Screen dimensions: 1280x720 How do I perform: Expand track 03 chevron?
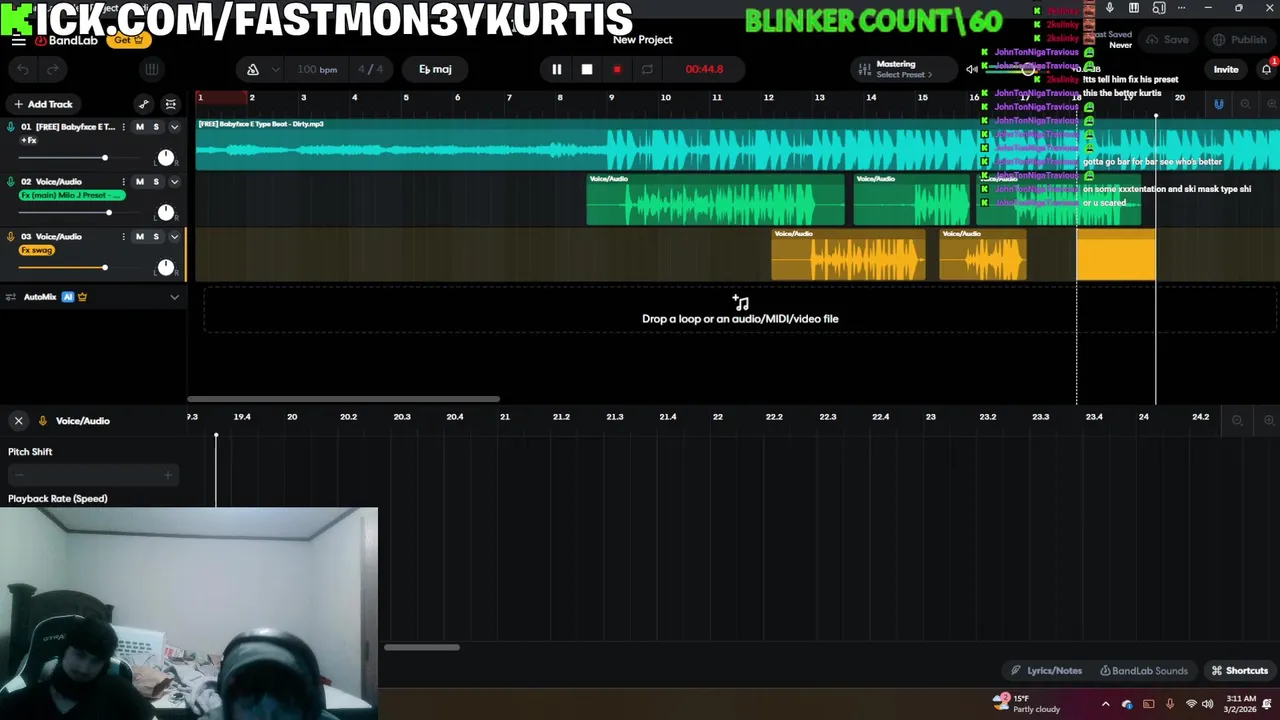pyautogui.click(x=174, y=237)
